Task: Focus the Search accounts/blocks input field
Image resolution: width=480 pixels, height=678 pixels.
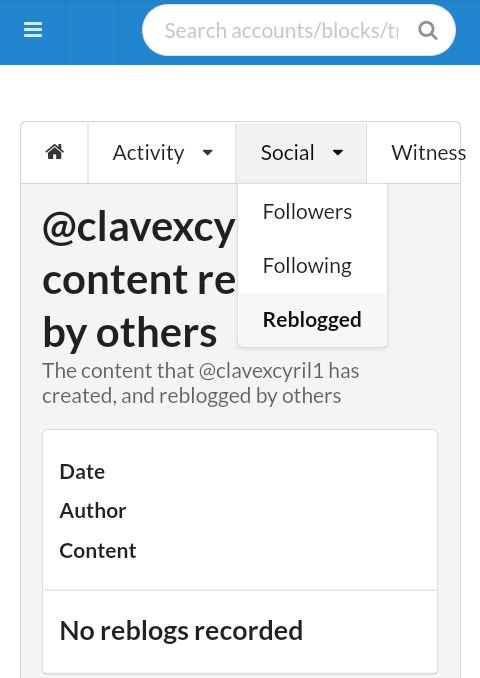Action: pos(281,31)
